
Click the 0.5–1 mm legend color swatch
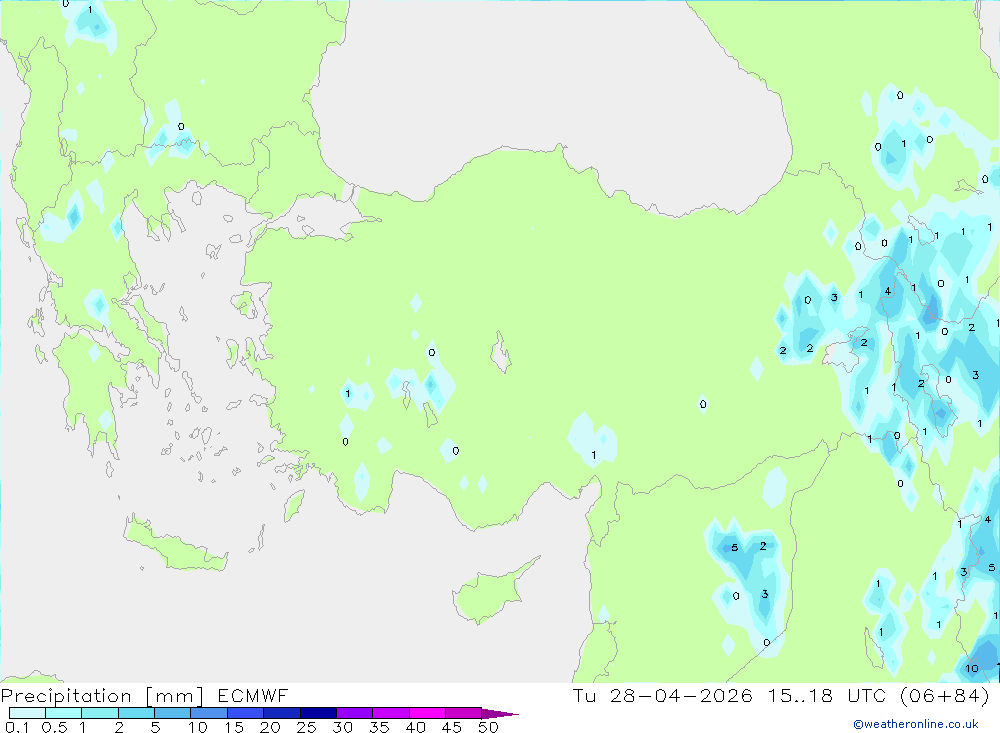coord(63,713)
